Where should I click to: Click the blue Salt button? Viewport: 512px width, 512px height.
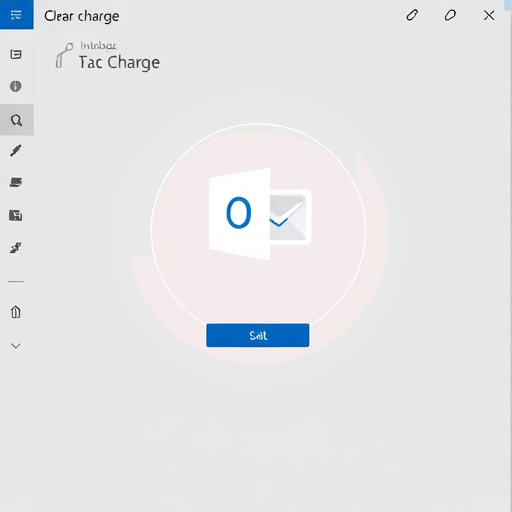(258, 335)
